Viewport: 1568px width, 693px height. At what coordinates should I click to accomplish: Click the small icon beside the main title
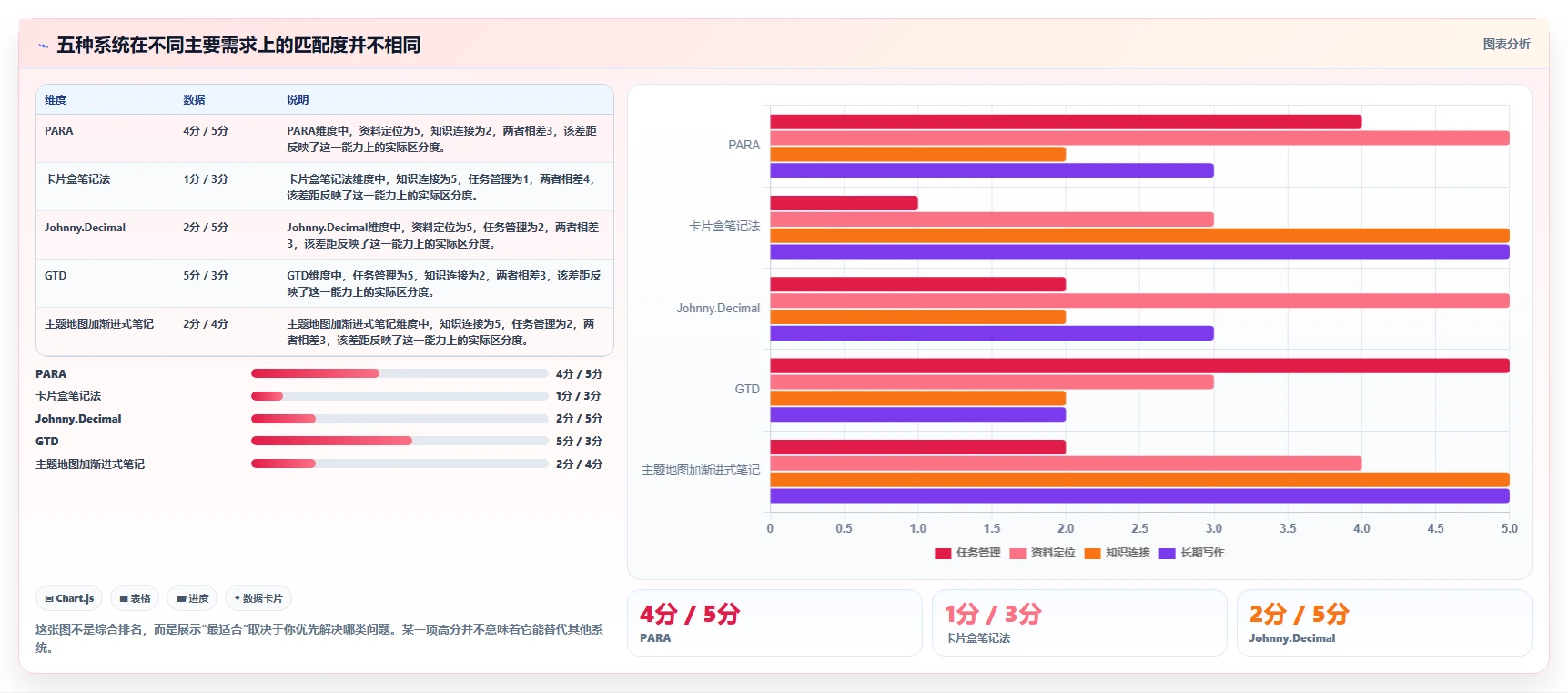tap(43, 46)
